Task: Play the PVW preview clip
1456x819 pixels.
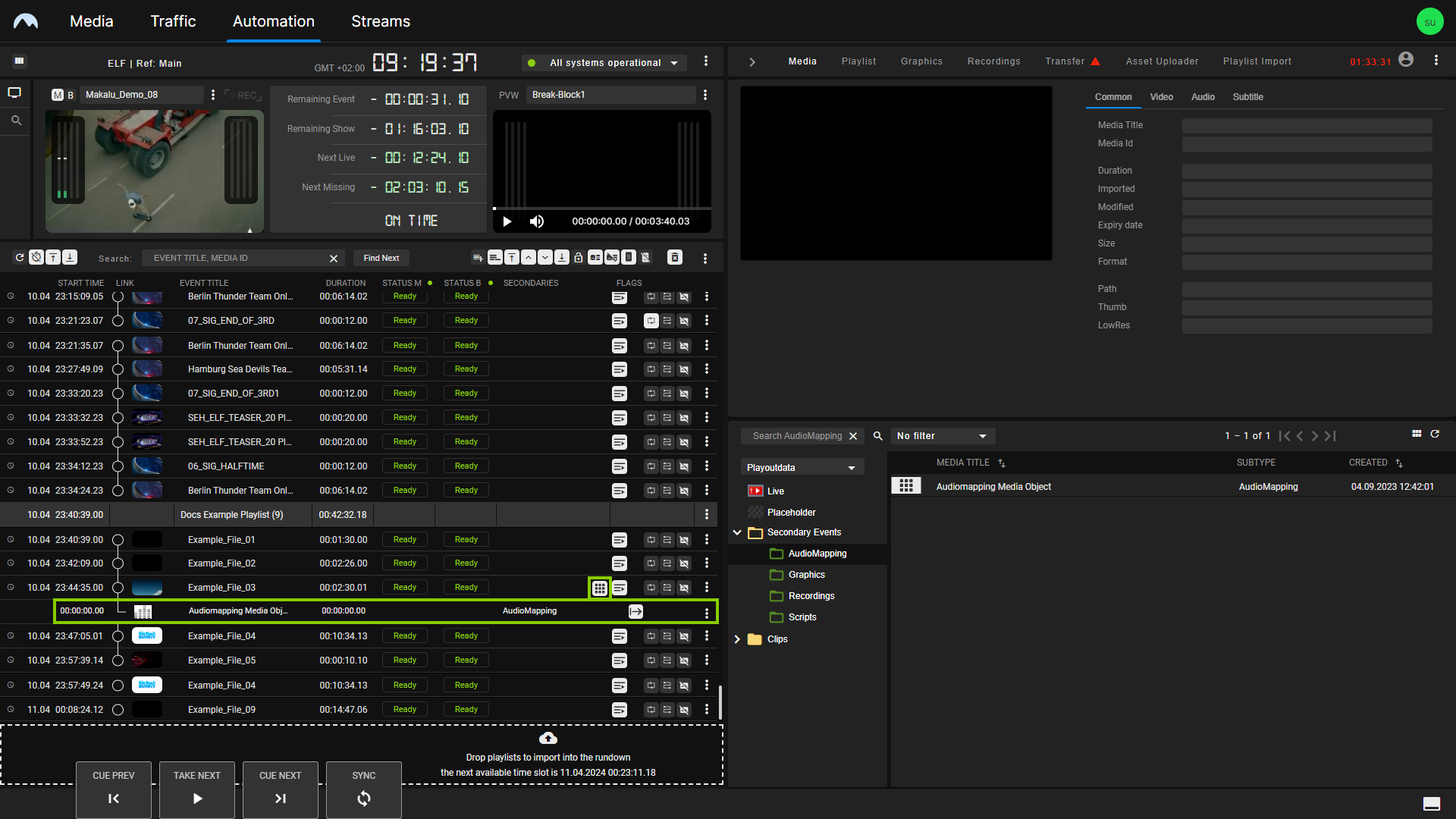Action: 507,221
